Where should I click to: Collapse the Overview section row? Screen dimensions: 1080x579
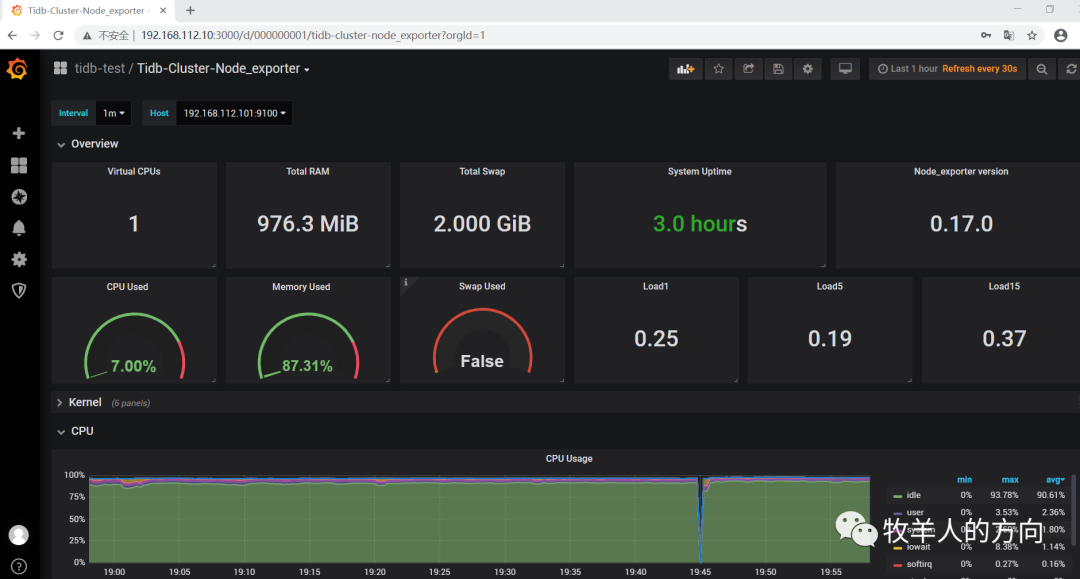94,144
